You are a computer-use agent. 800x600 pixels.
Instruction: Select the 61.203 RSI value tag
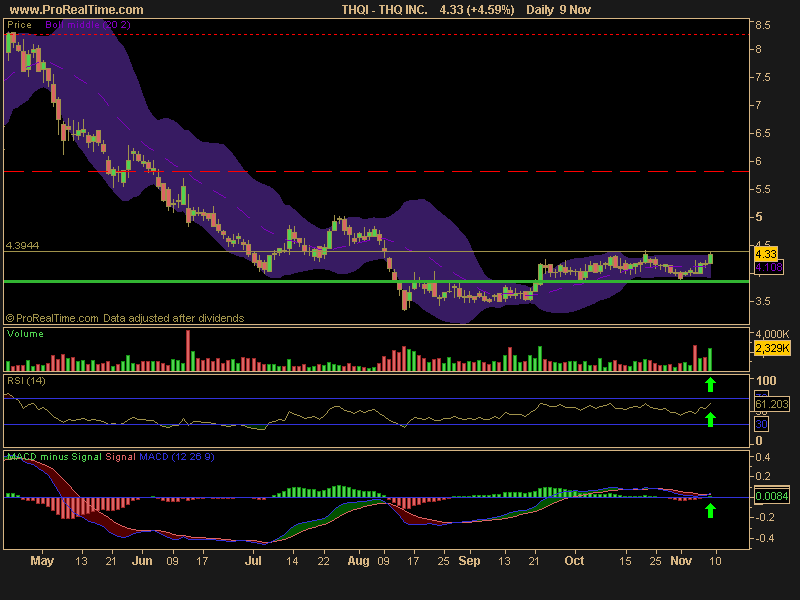(x=771, y=404)
